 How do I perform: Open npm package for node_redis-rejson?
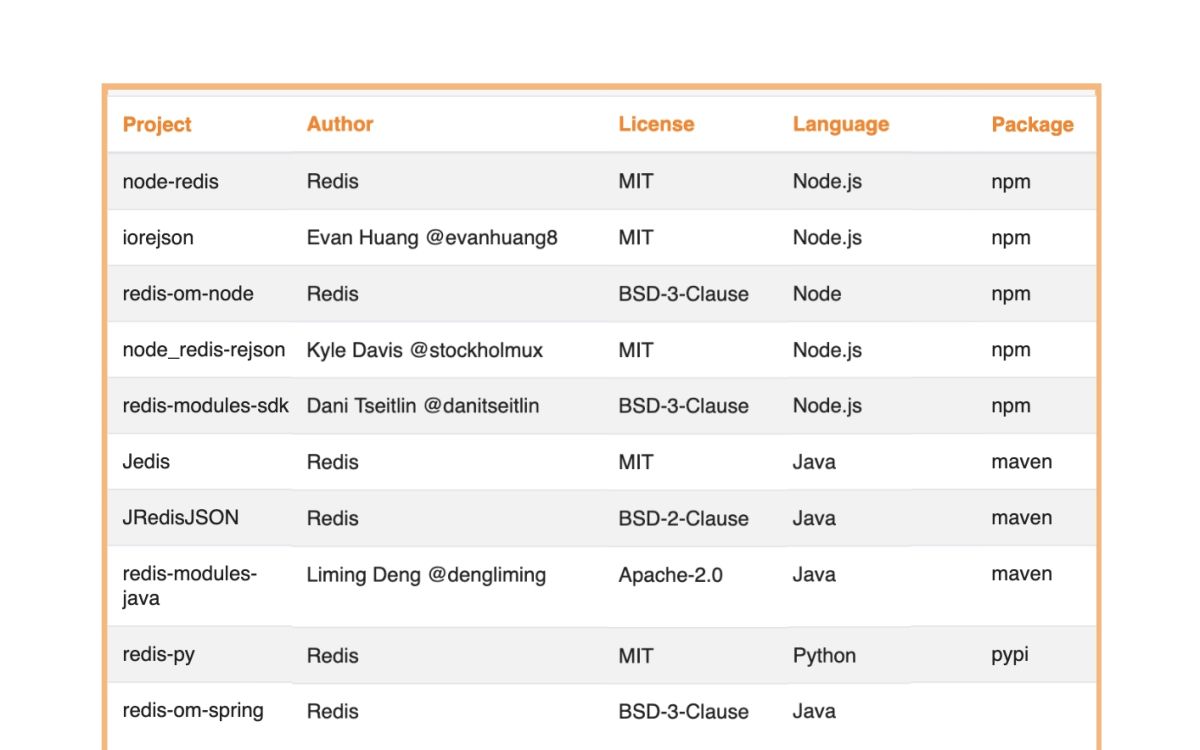[1011, 351]
